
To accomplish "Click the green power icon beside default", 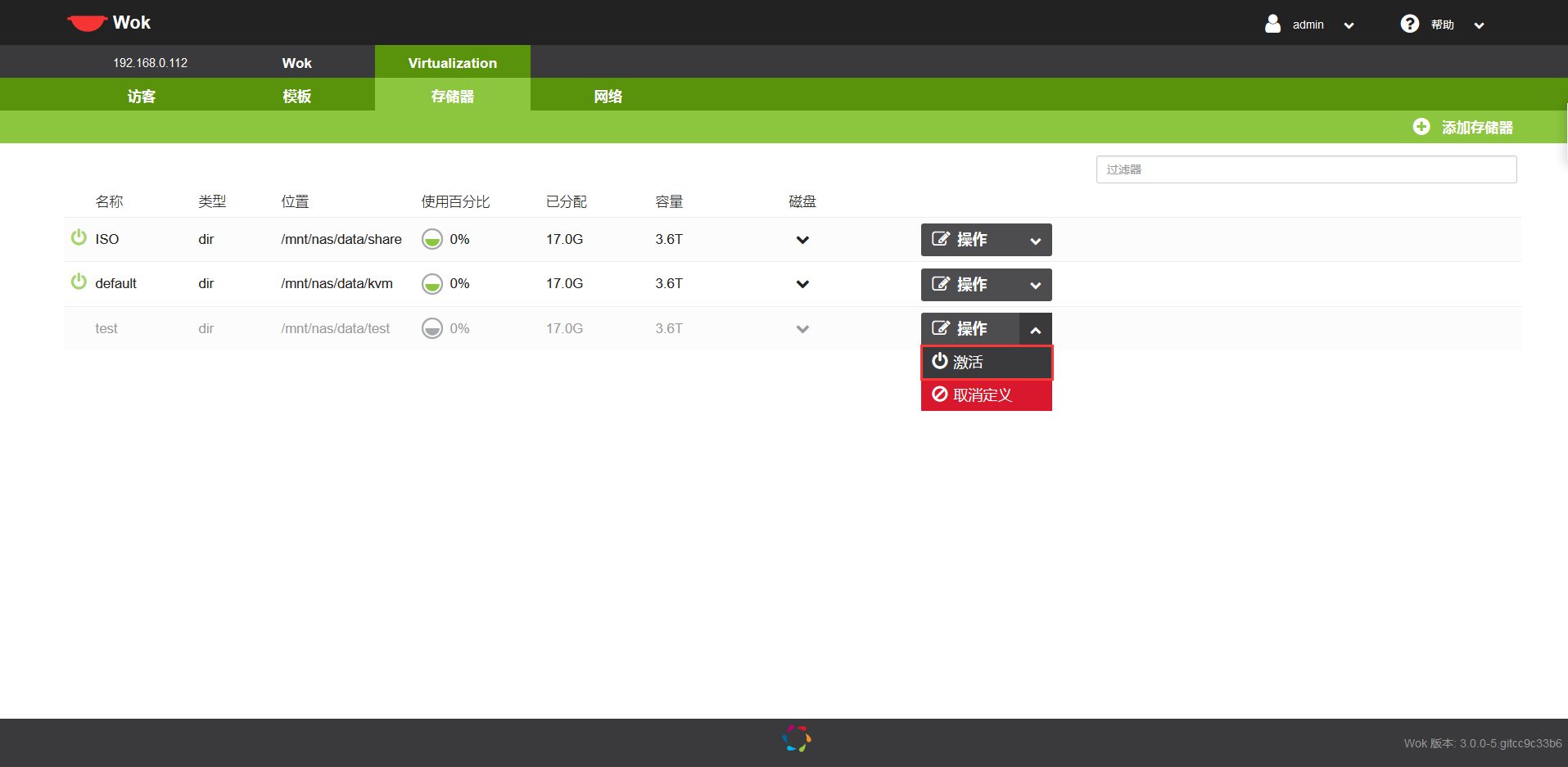I will (79, 282).
